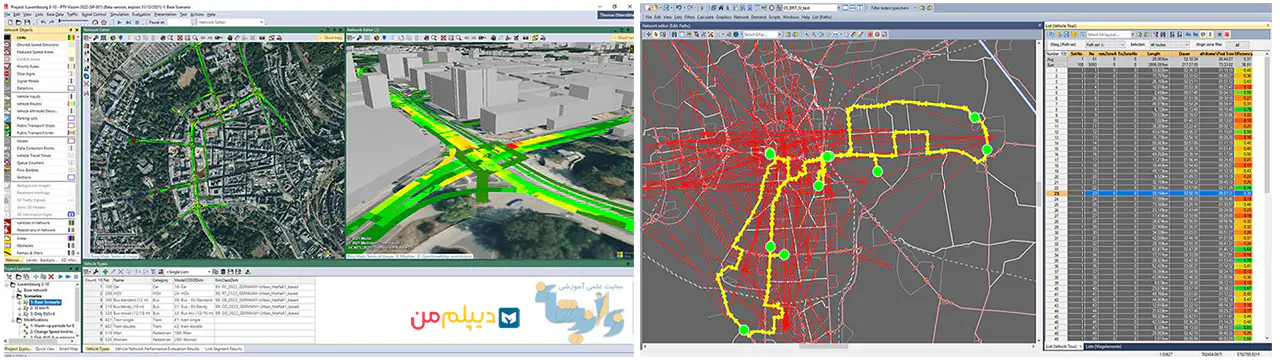Click the Vehicles In Network color swatch
Screen dimensions: 1280x360
click(71, 223)
